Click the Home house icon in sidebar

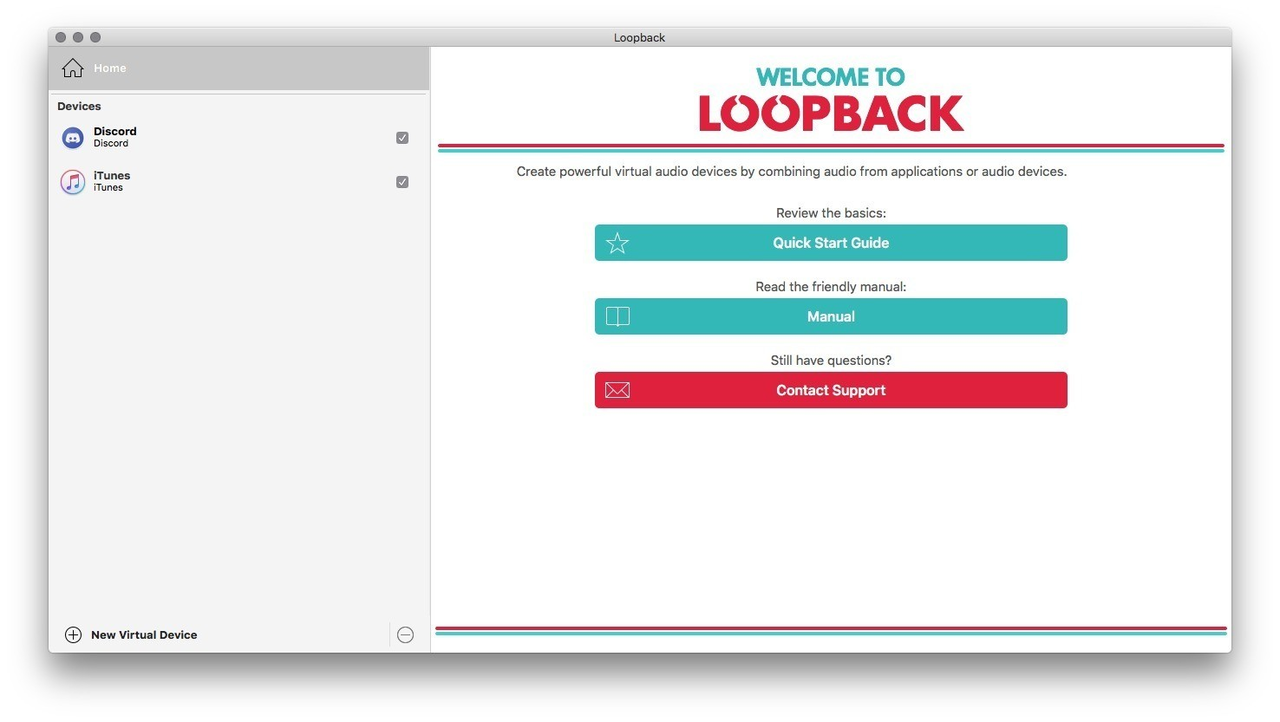click(73, 68)
